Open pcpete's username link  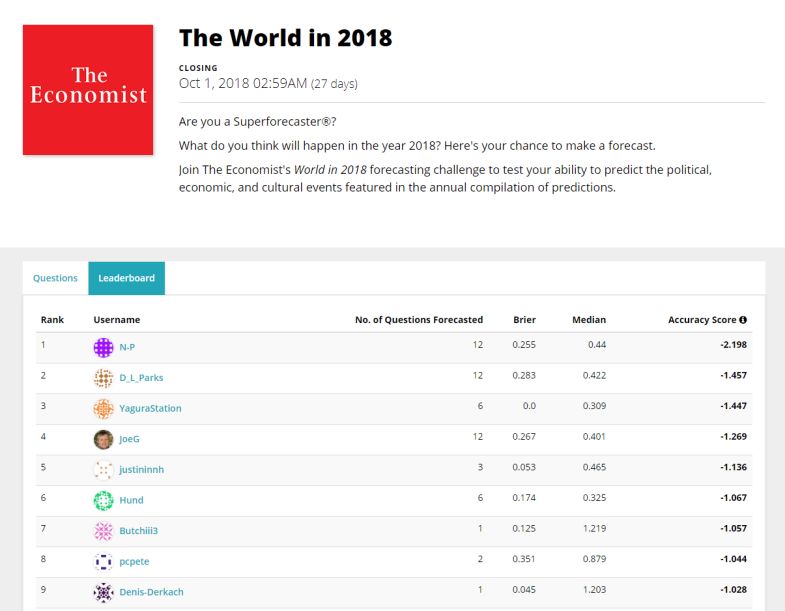click(x=134, y=561)
